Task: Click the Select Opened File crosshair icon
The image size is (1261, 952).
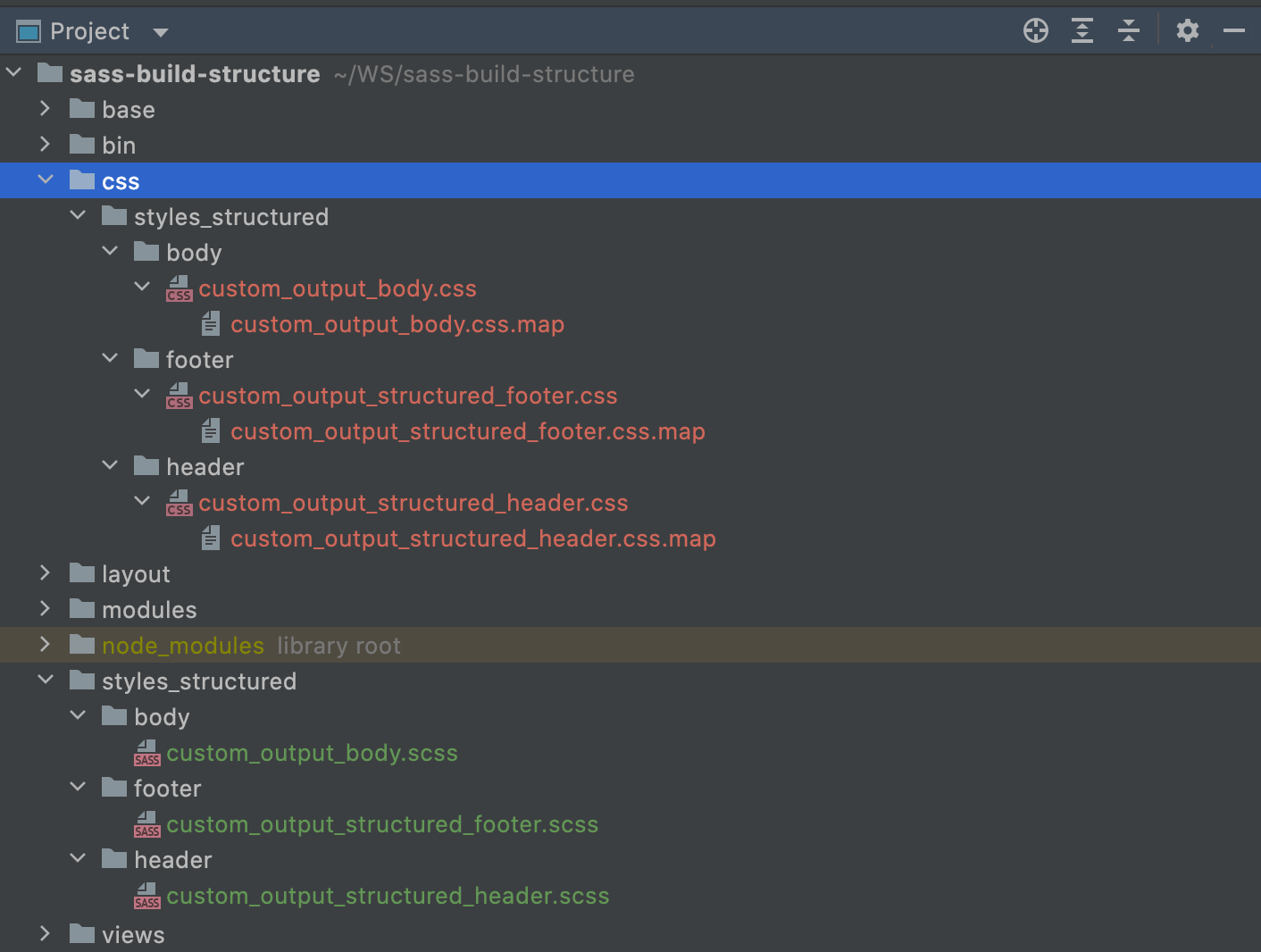Action: (x=1035, y=29)
